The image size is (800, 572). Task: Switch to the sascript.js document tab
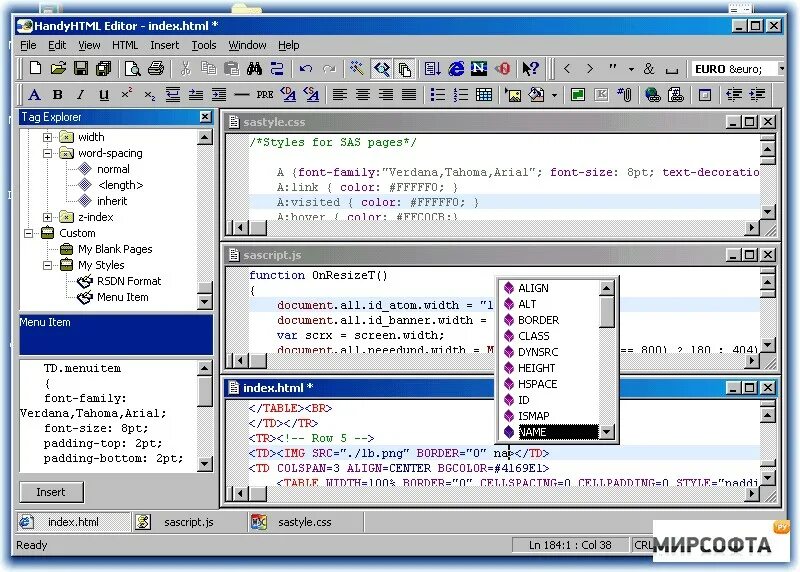click(189, 522)
